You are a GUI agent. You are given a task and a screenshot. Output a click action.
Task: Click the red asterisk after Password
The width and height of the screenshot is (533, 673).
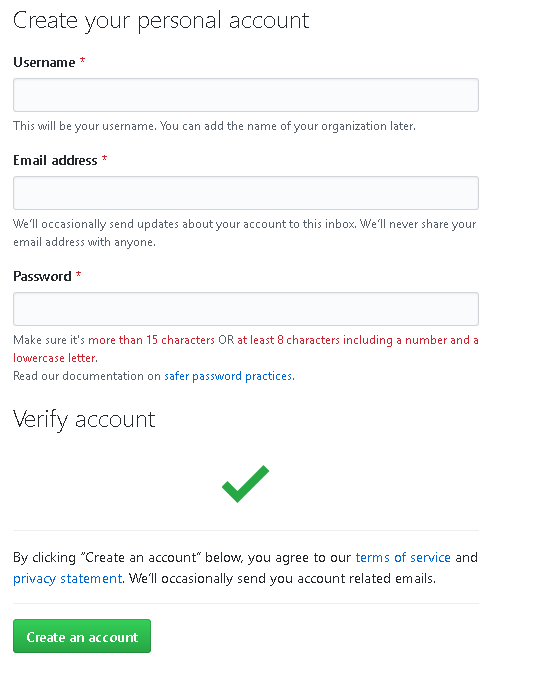(x=79, y=275)
